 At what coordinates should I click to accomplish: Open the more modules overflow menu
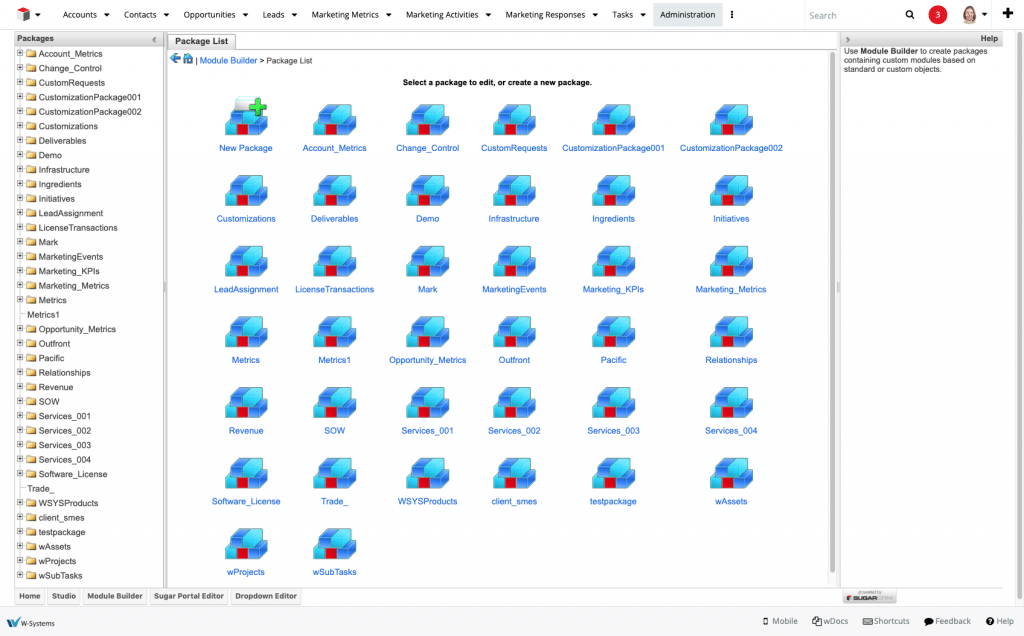[731, 14]
